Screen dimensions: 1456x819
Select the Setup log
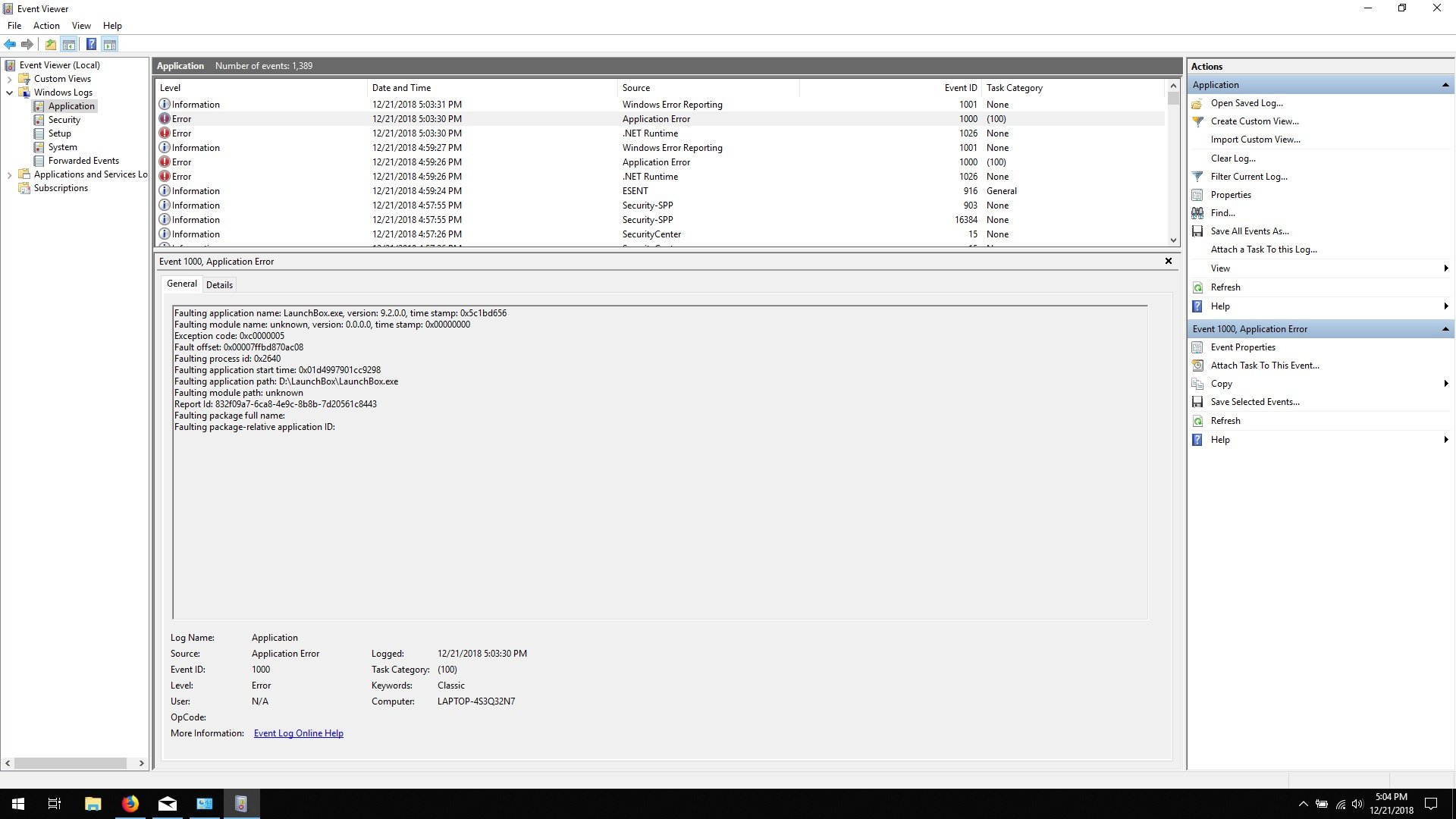[59, 133]
